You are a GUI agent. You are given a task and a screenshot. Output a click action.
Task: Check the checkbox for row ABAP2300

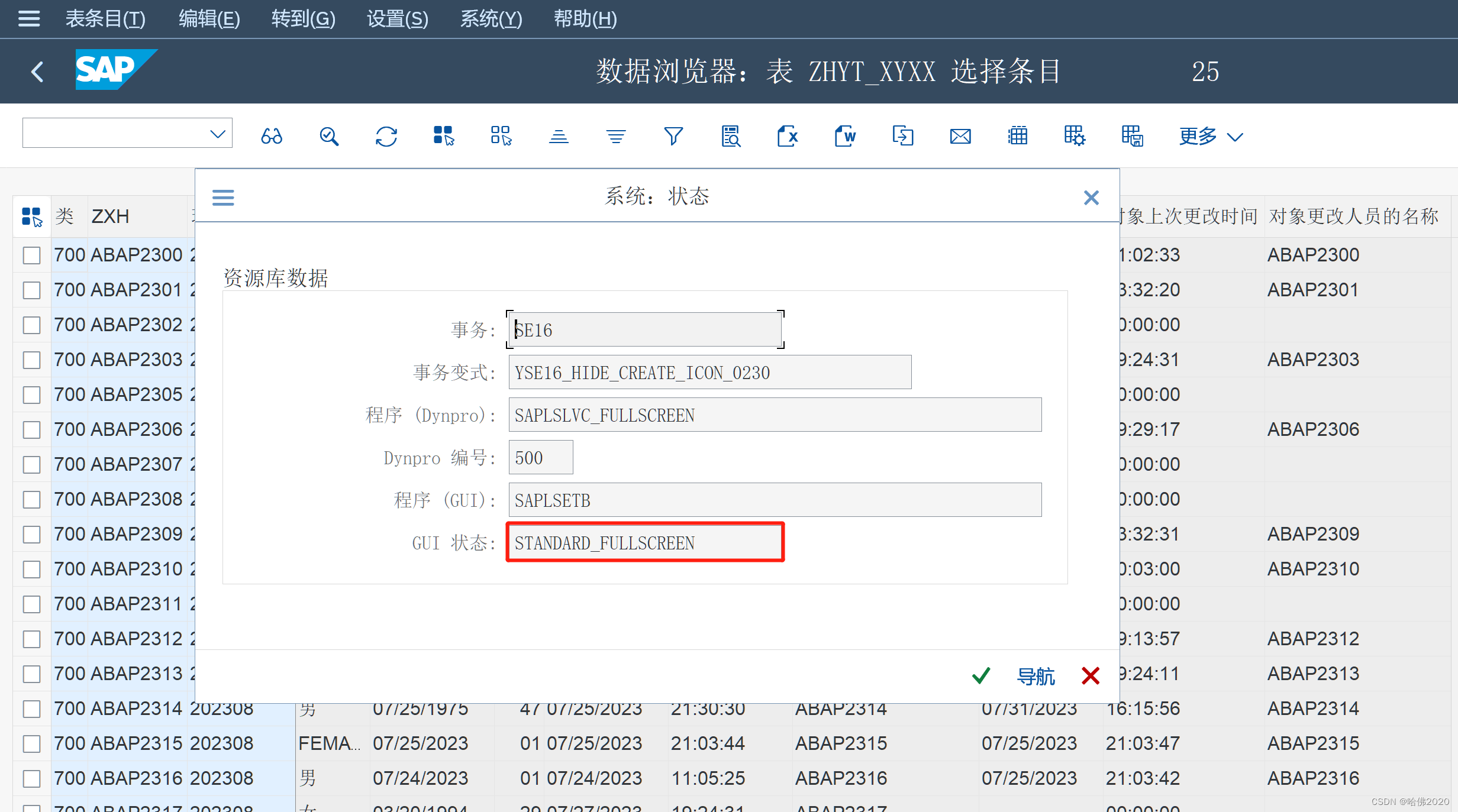[32, 255]
